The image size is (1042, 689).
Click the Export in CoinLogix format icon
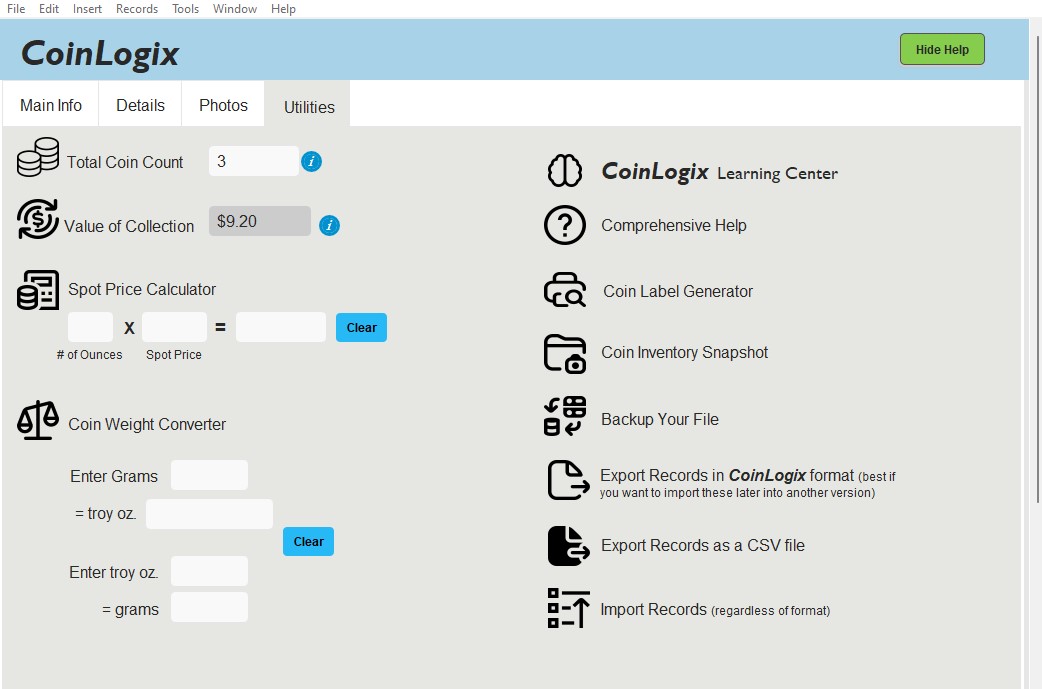pyautogui.click(x=568, y=480)
